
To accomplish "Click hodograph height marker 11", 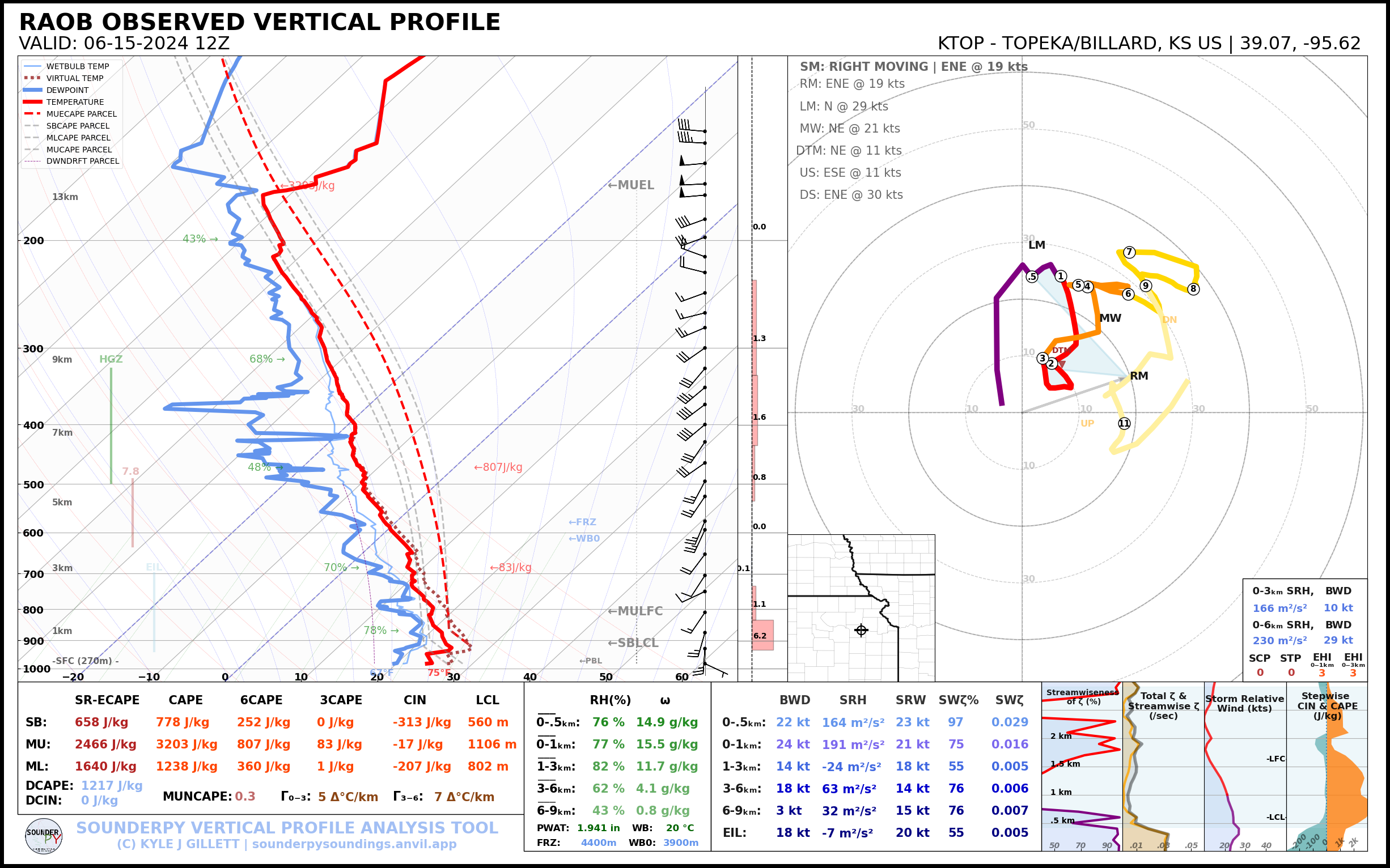I will point(1124,423).
